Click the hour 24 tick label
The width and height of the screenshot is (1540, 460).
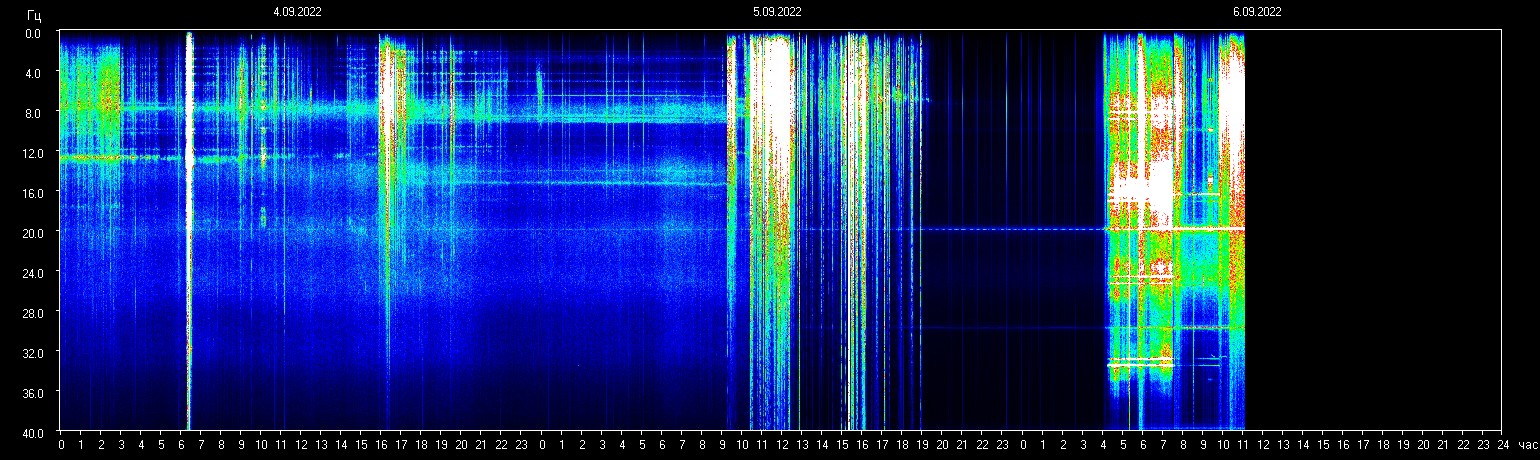tap(1503, 445)
